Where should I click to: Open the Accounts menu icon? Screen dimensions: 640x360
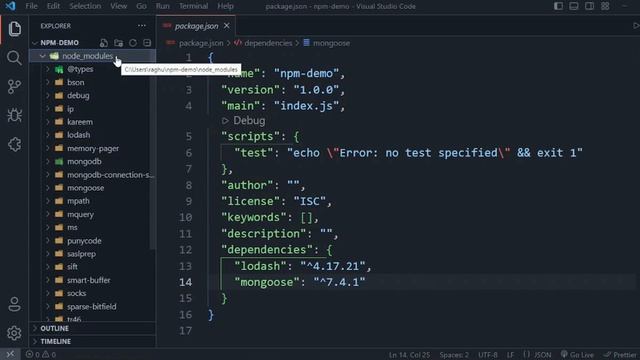click(x=14, y=304)
